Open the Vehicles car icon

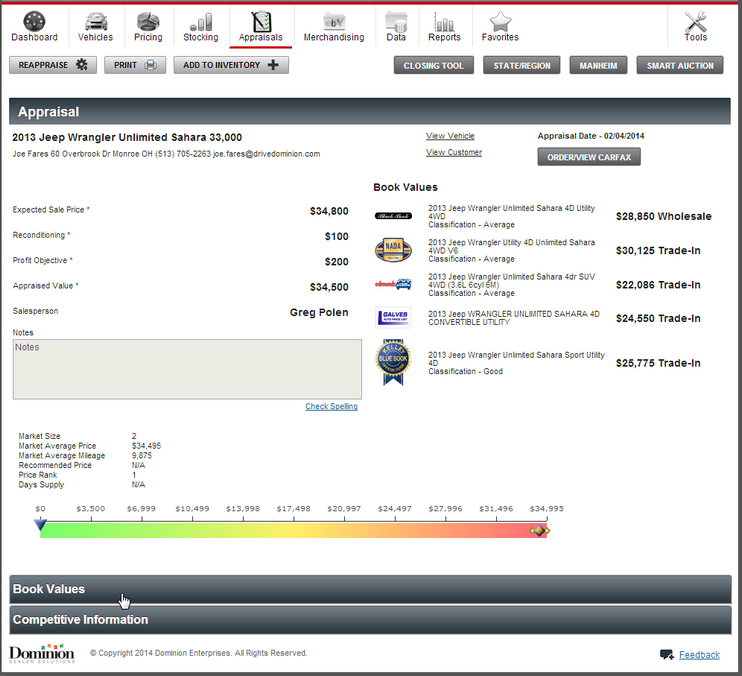point(96,21)
